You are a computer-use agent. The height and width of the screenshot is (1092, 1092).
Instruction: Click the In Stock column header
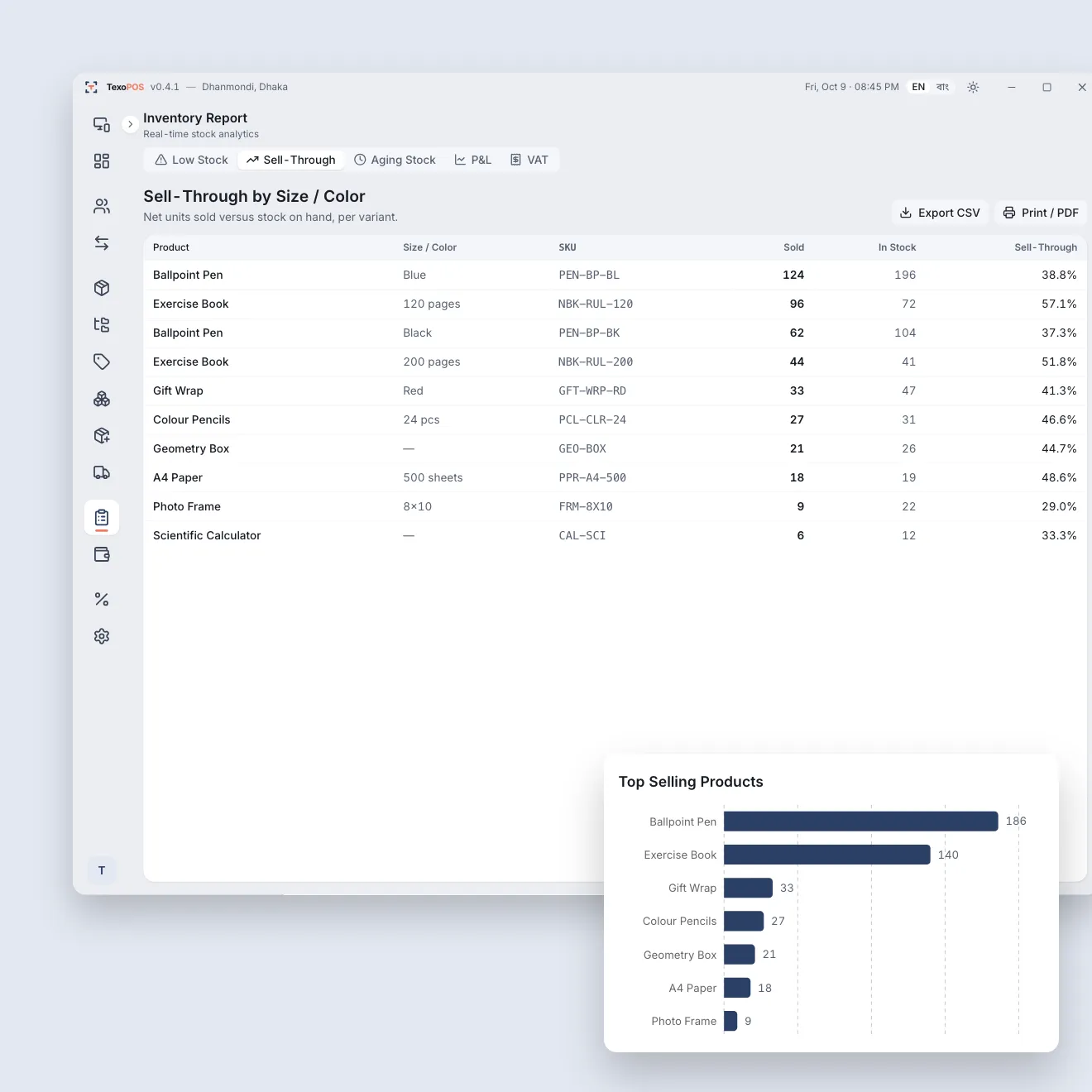[x=898, y=247]
